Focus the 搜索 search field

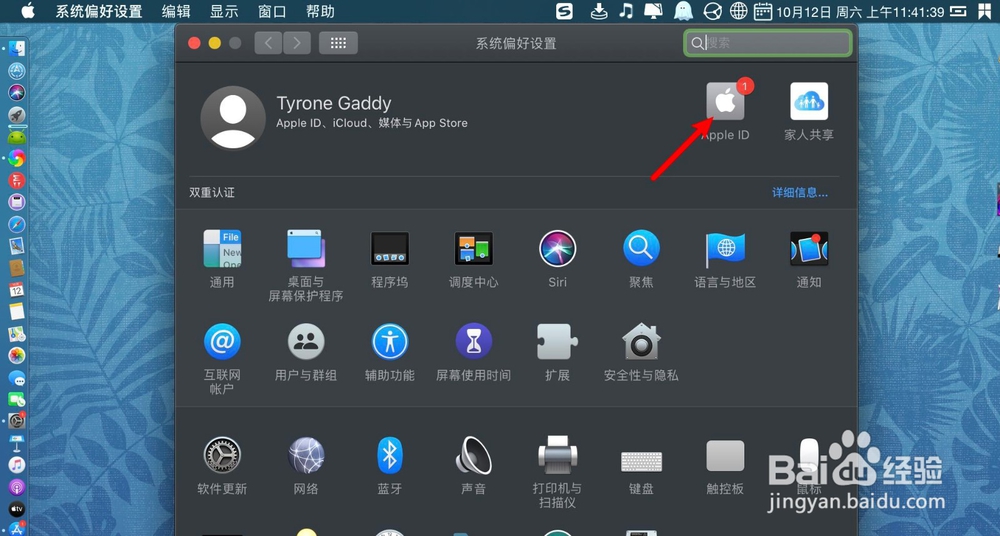pyautogui.click(x=768, y=43)
